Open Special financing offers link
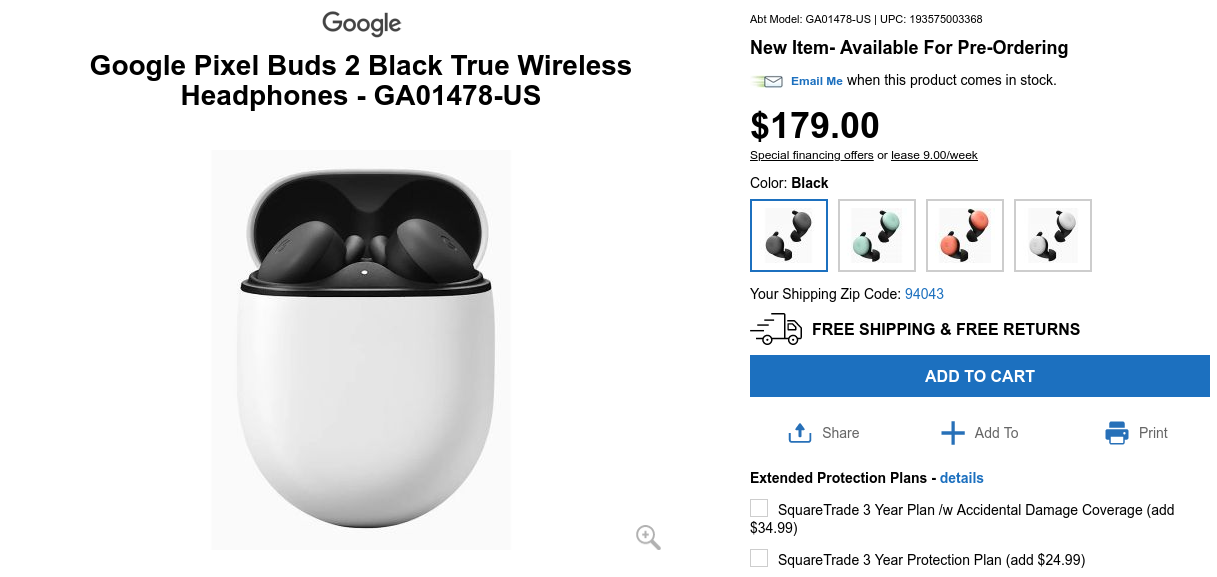 [811, 155]
